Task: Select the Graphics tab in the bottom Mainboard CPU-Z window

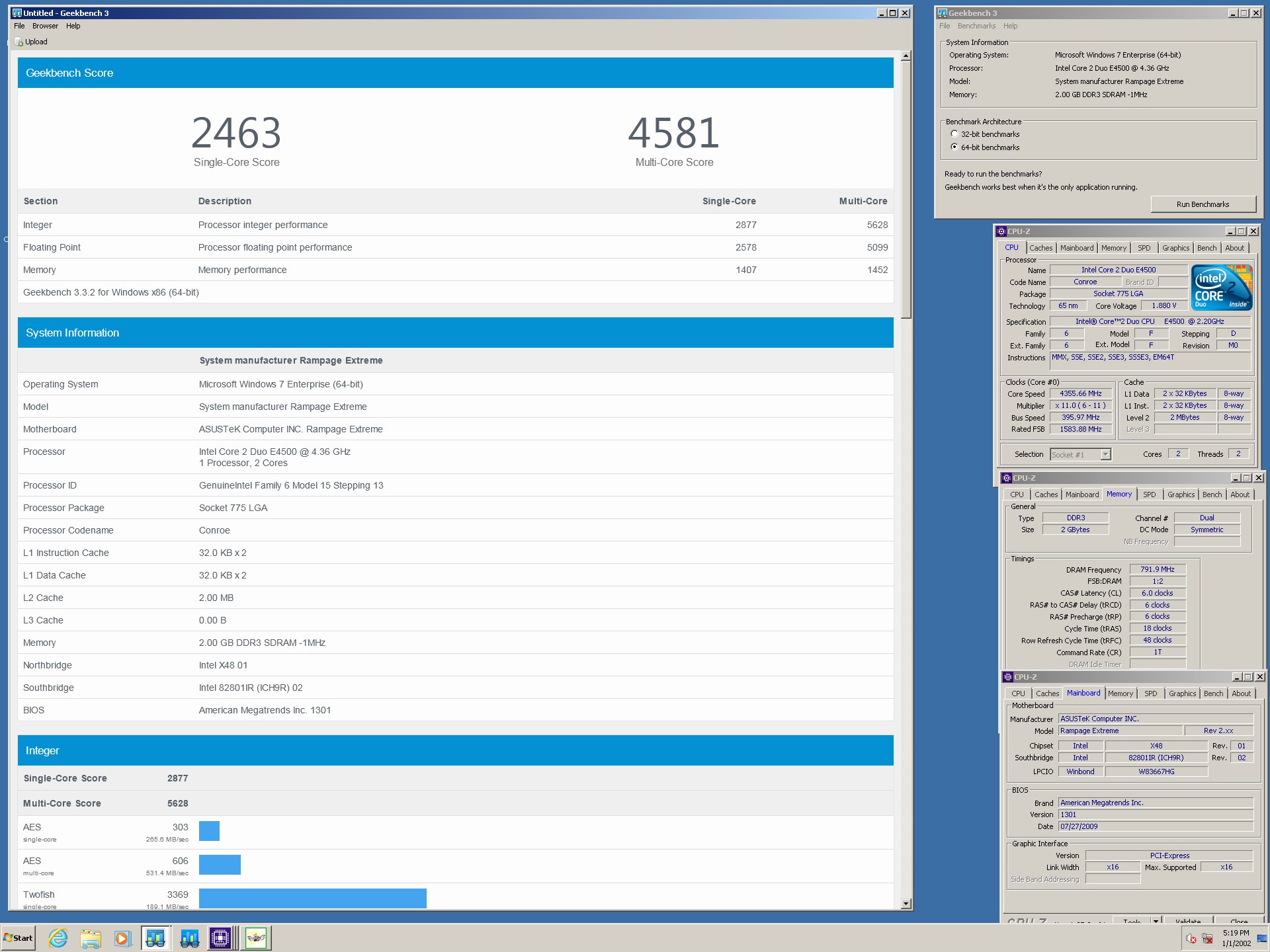Action: (x=1182, y=694)
